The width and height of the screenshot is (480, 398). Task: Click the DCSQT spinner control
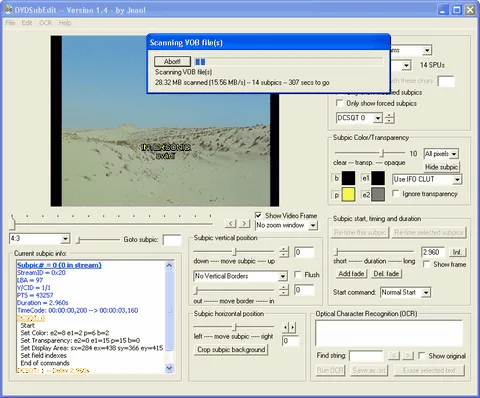point(389,118)
